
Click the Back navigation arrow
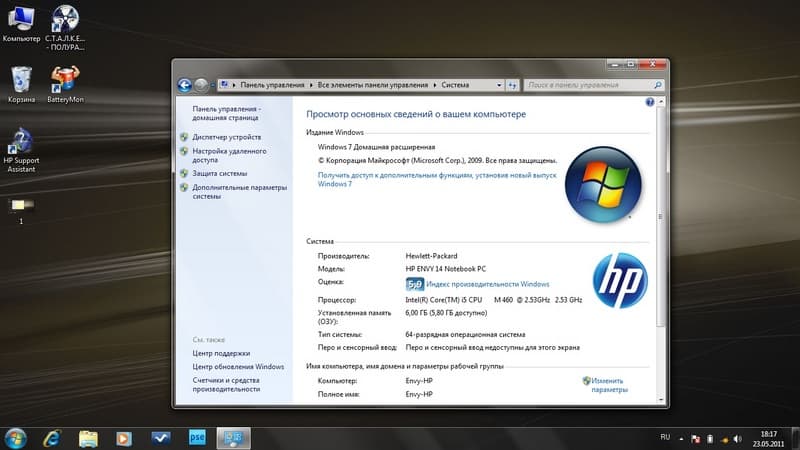(x=185, y=85)
